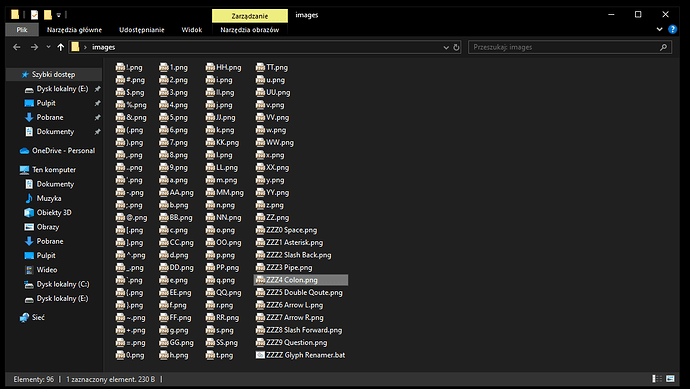This screenshot has width=690, height=389.
Task: Expand the address bar history dropdown
Action: (x=446, y=47)
